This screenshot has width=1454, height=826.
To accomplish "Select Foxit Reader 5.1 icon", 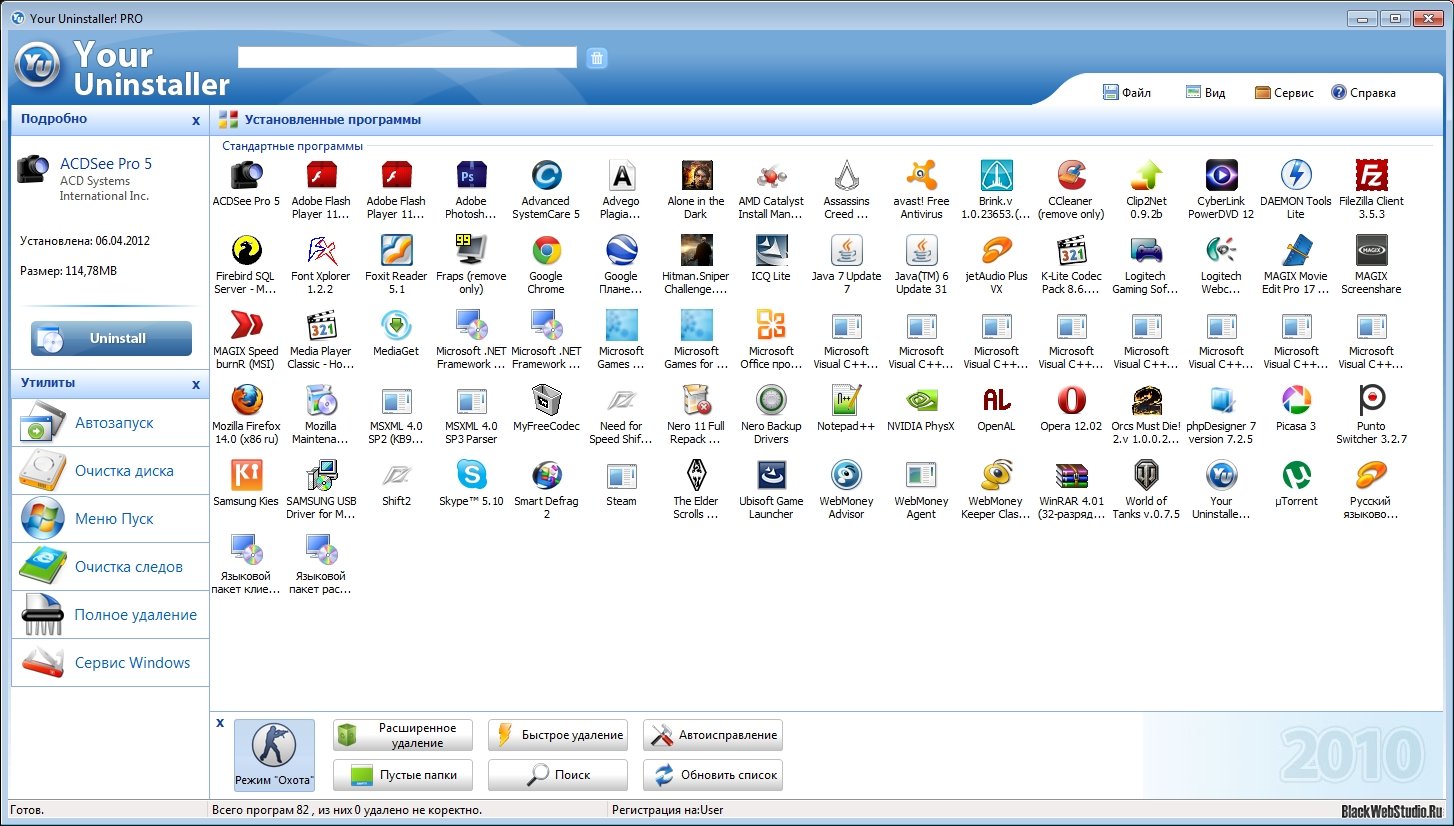I will tap(396, 250).
